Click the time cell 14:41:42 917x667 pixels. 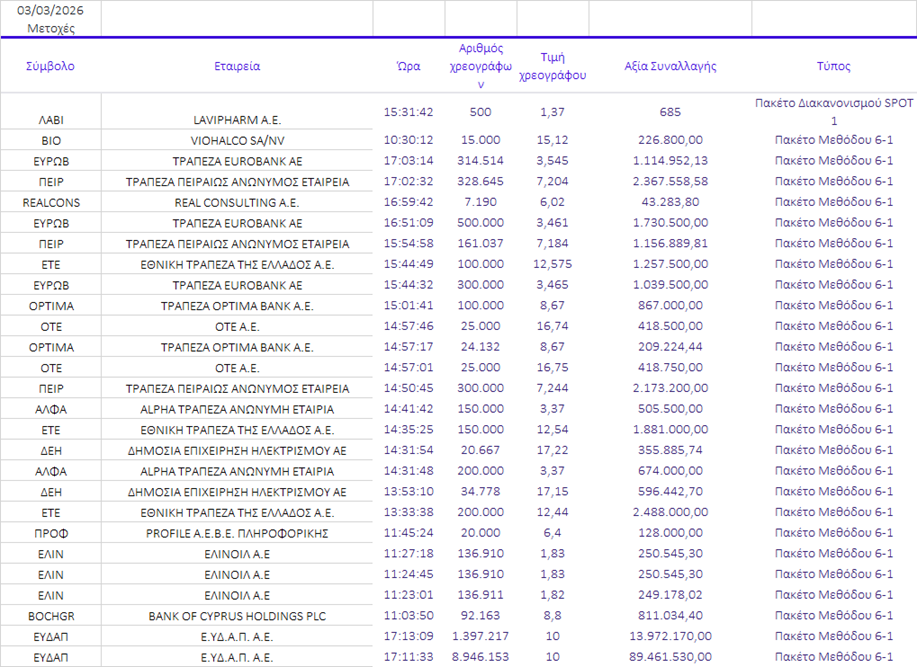coord(408,409)
